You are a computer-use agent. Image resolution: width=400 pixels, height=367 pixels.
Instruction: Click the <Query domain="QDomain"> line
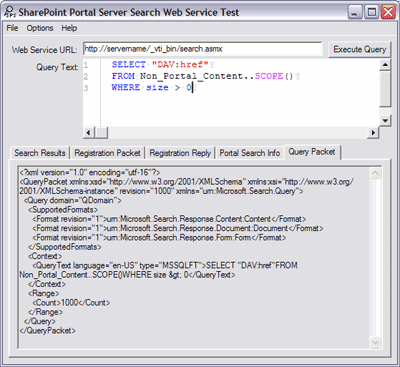point(73,201)
